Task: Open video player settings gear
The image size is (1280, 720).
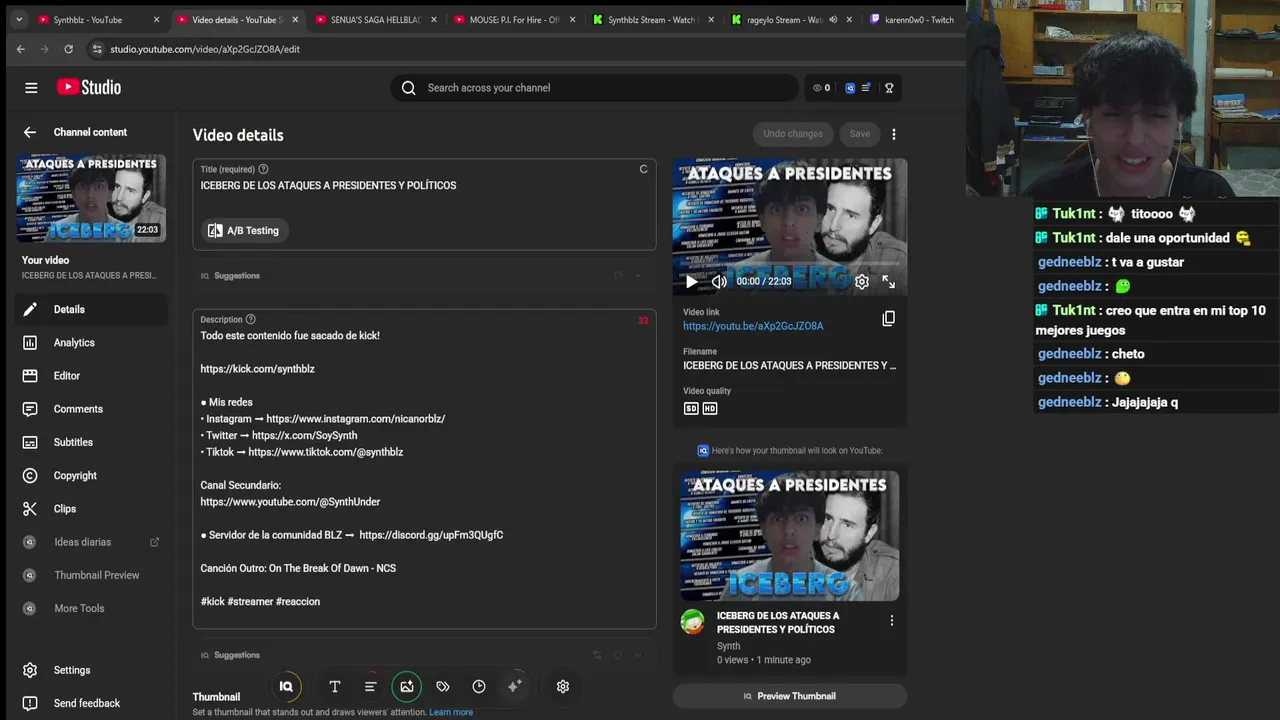Action: click(862, 282)
